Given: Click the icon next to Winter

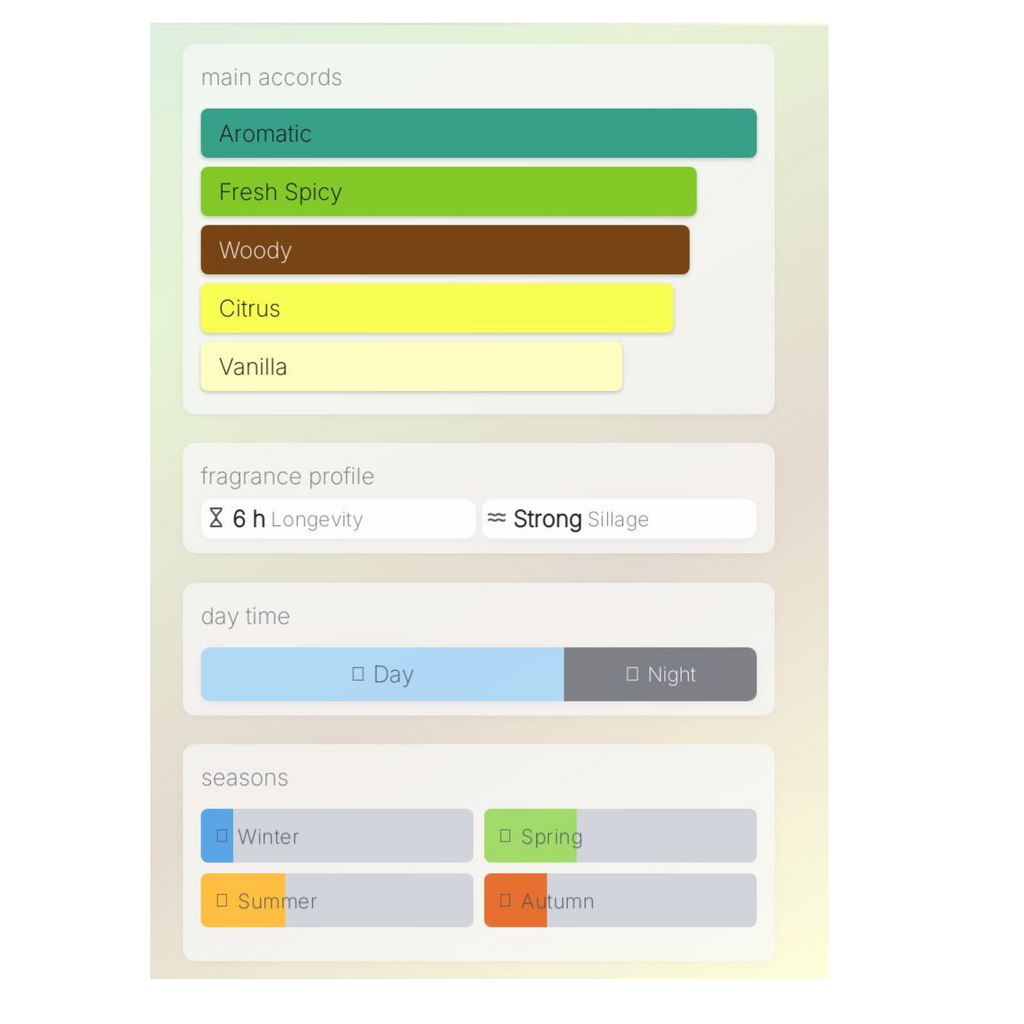Looking at the screenshot, I should (222, 835).
